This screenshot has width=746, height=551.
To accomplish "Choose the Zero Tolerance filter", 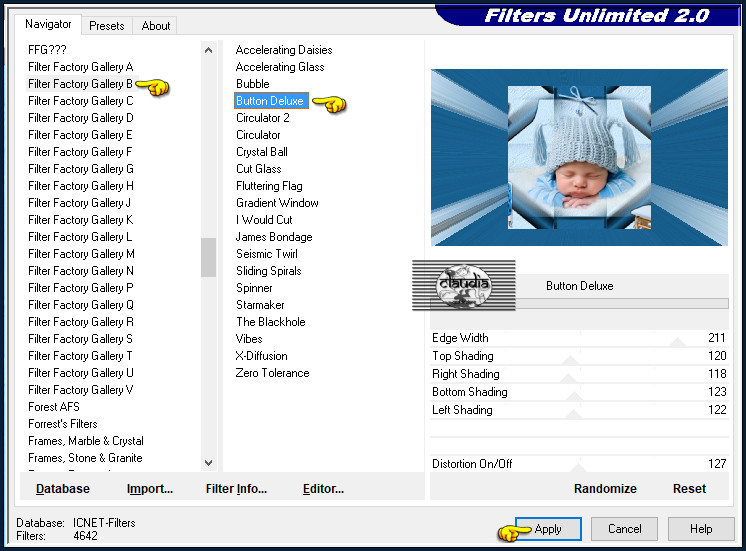I will (272, 373).
